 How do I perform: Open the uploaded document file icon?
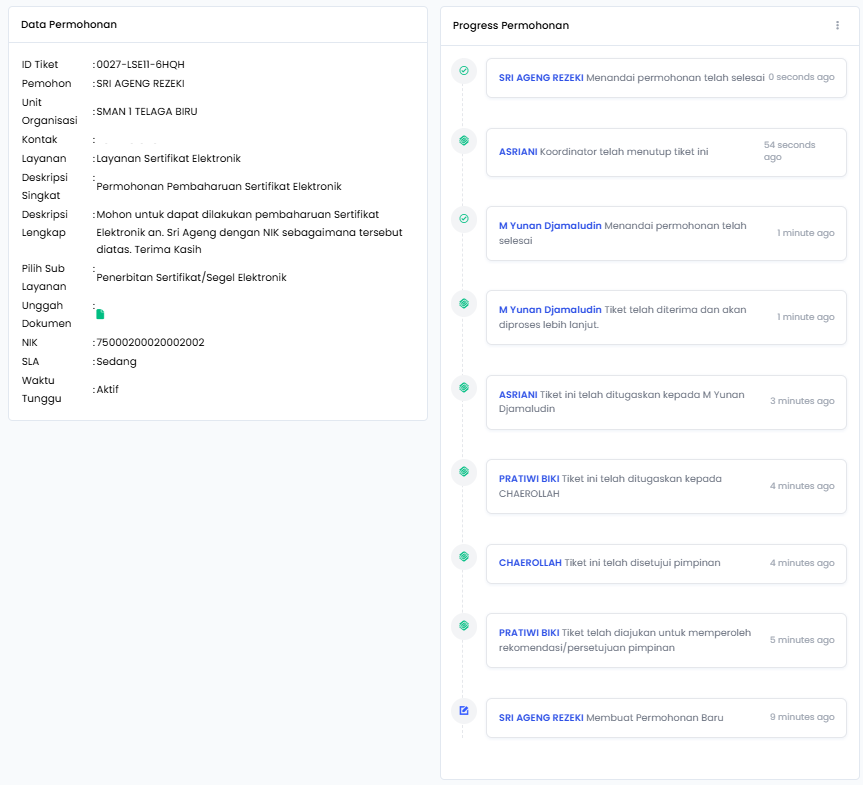click(100, 314)
